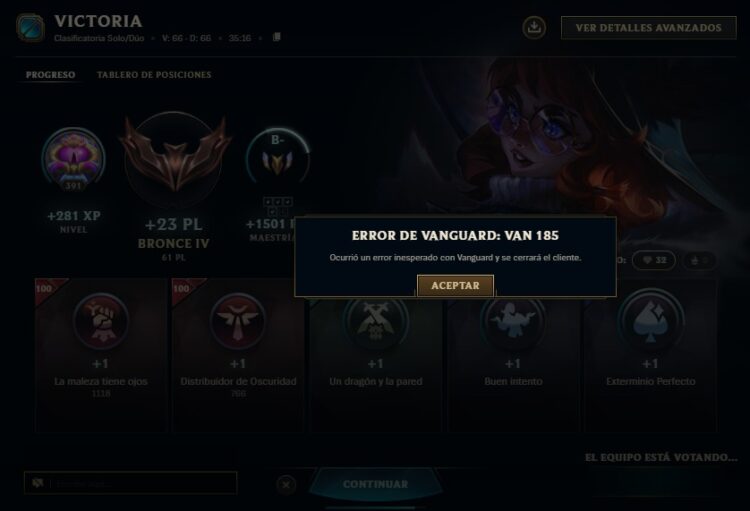Click the Buen intento challenge icon
This screenshot has width=750, height=511.
[513, 322]
